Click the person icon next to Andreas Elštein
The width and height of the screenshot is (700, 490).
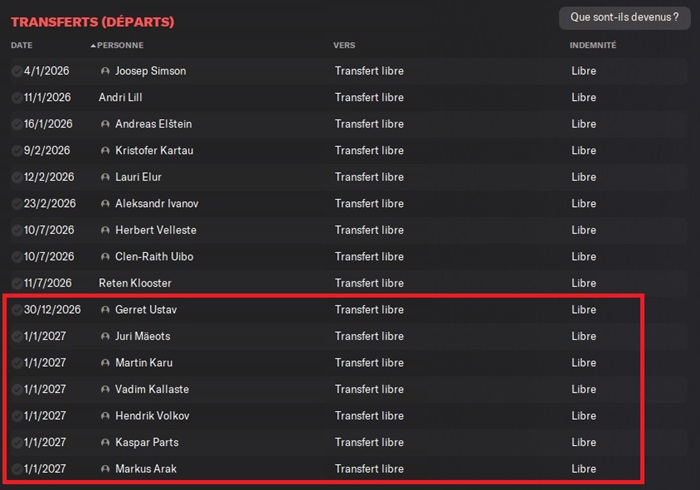point(105,124)
